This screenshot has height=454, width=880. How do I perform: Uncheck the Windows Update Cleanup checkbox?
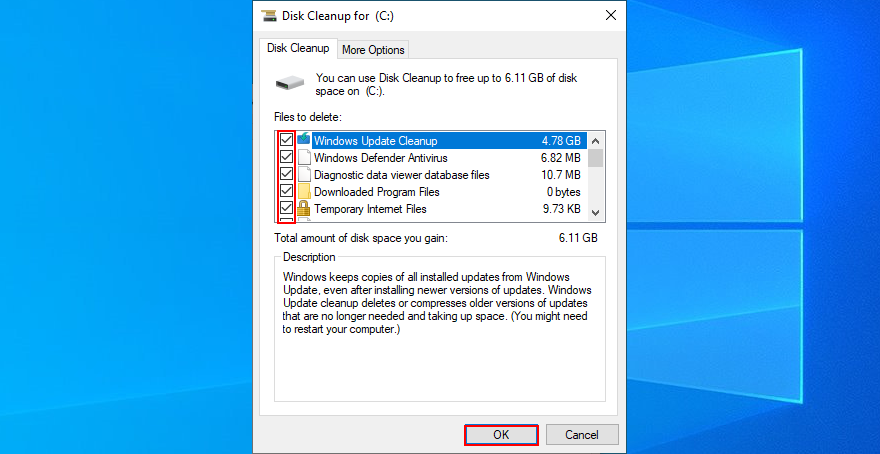(x=286, y=141)
